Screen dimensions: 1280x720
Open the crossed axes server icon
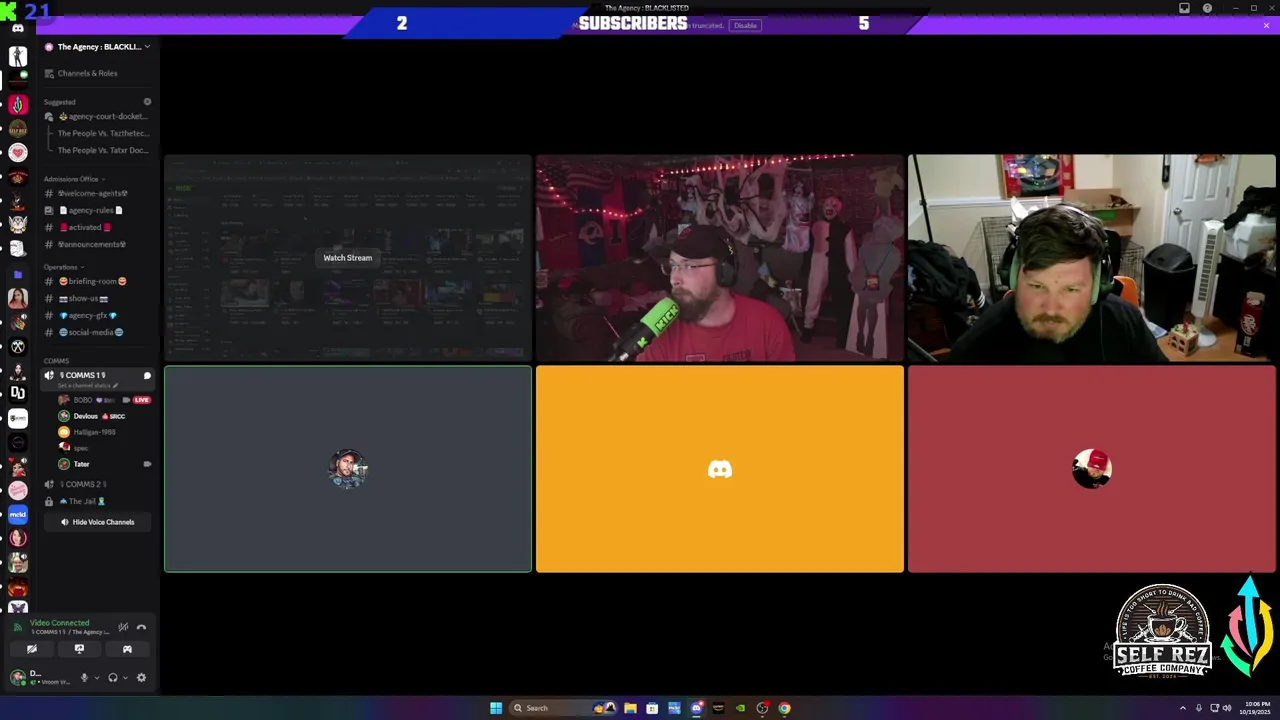pyautogui.click(x=17, y=346)
